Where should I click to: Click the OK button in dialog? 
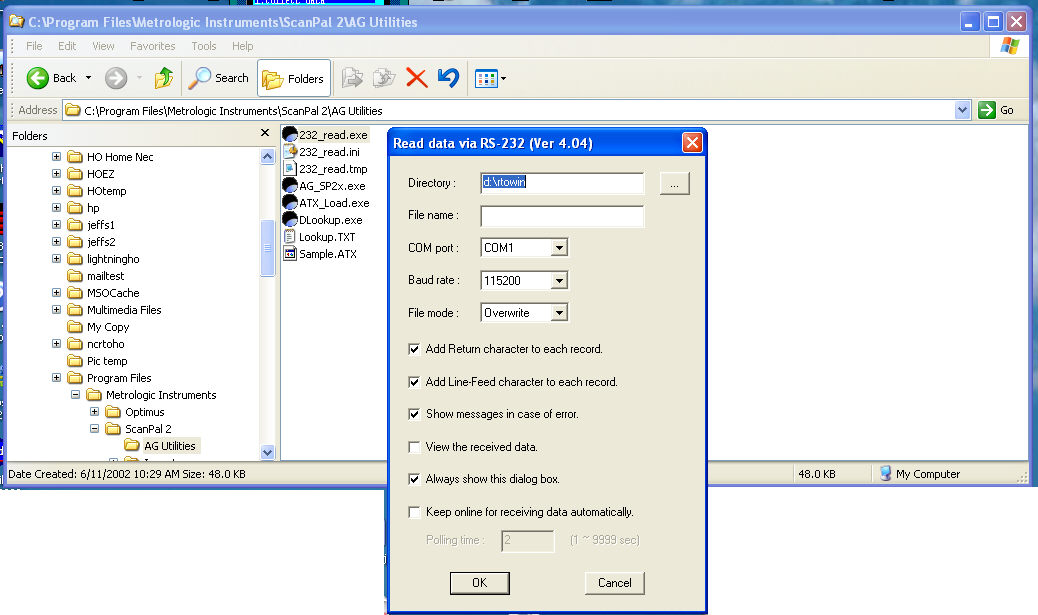478,583
